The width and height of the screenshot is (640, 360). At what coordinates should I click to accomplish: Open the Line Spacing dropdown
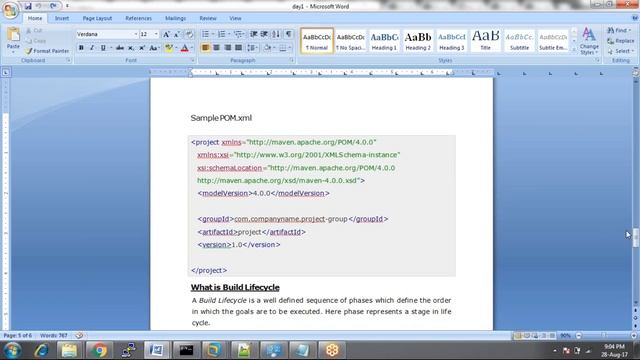pyautogui.click(x=252, y=48)
